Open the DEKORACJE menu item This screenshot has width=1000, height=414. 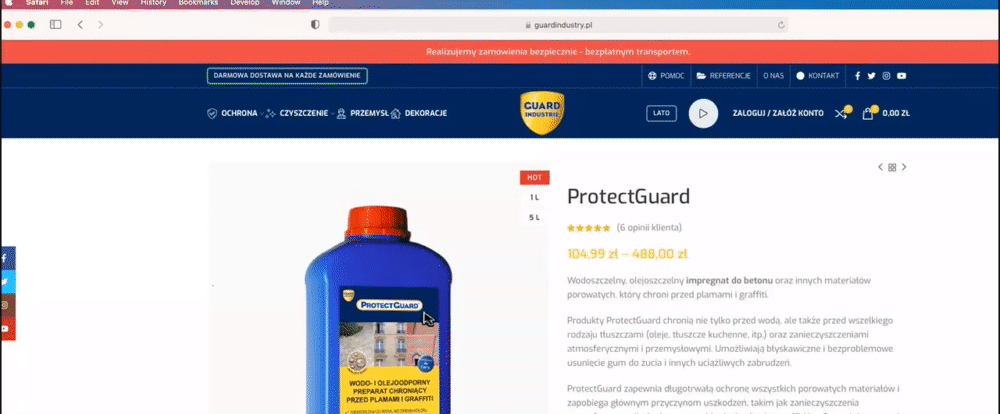(419, 114)
